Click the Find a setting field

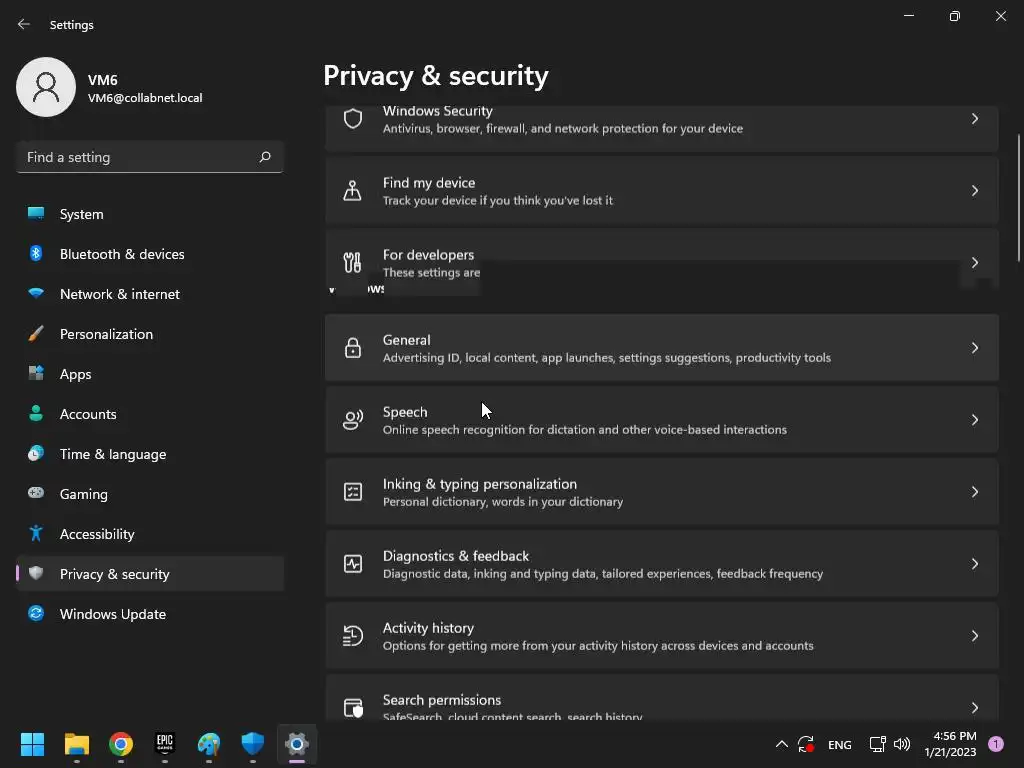pos(150,157)
